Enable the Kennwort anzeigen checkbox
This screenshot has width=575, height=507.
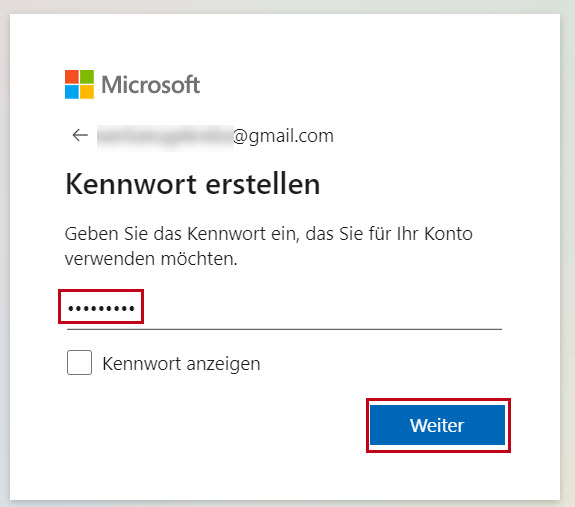click(79, 363)
